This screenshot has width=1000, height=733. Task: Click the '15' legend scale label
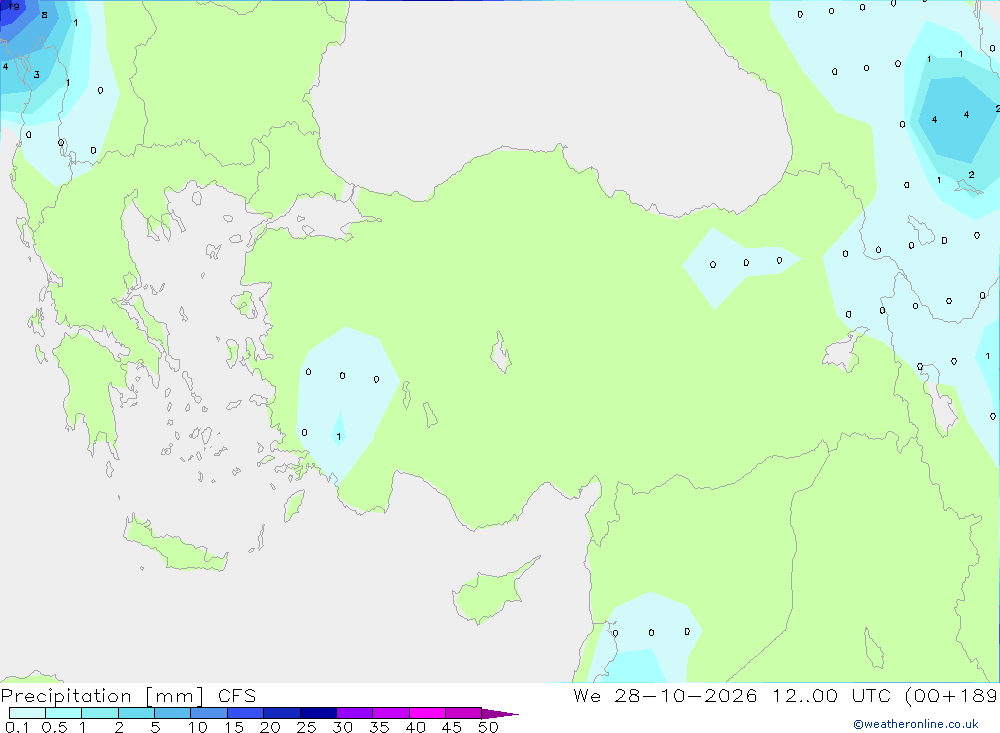coord(234,727)
